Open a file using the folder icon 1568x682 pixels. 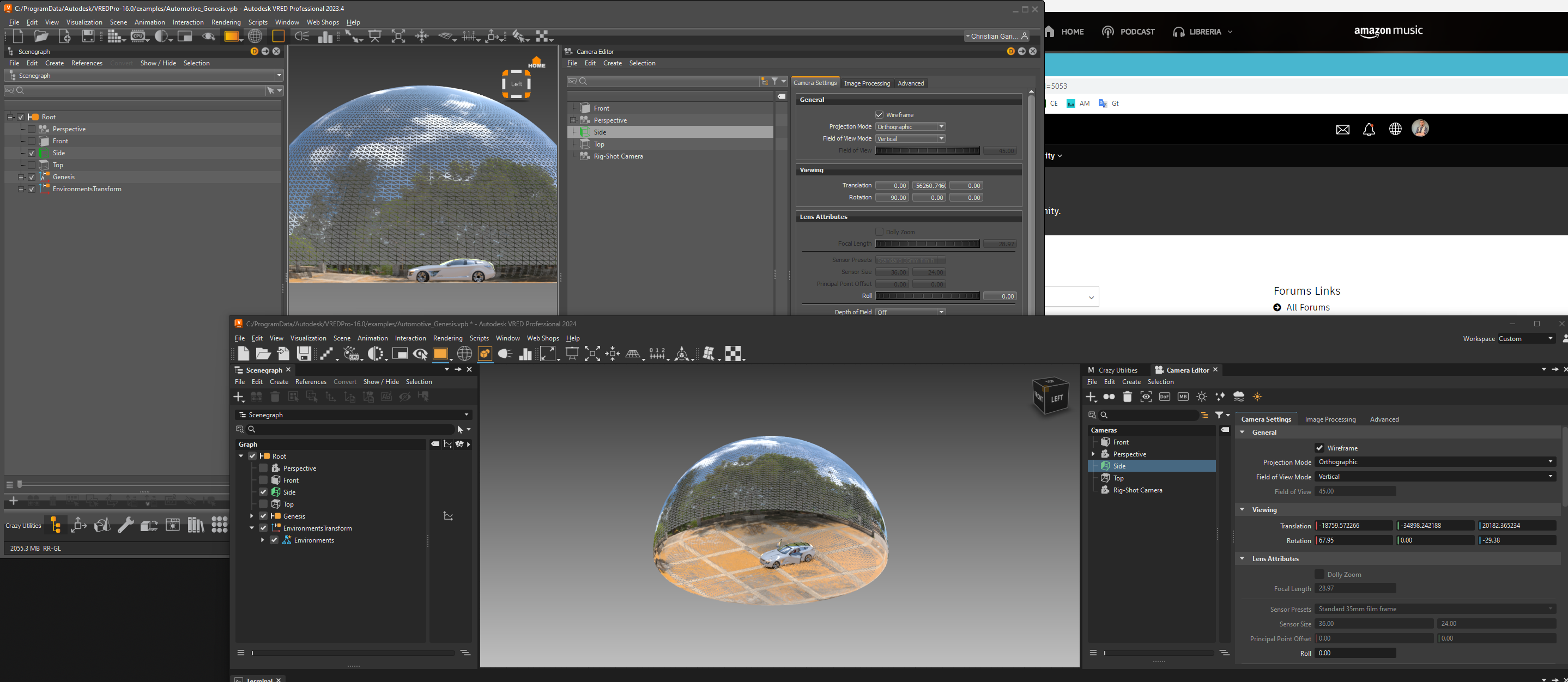coord(263,354)
